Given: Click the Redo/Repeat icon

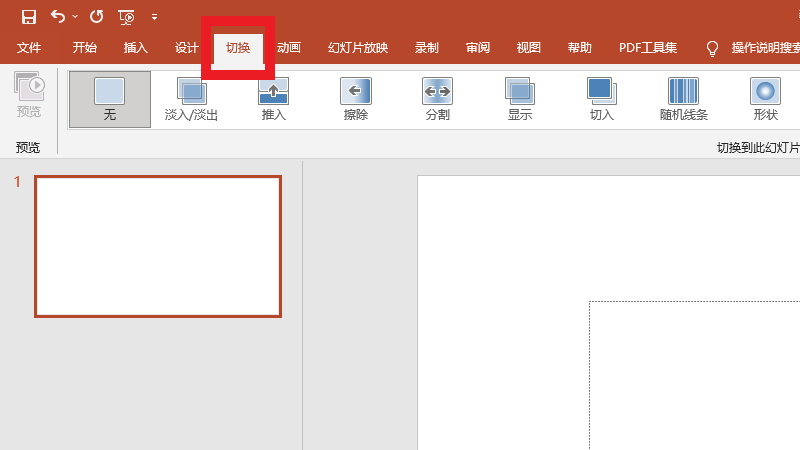Looking at the screenshot, I should (96, 17).
